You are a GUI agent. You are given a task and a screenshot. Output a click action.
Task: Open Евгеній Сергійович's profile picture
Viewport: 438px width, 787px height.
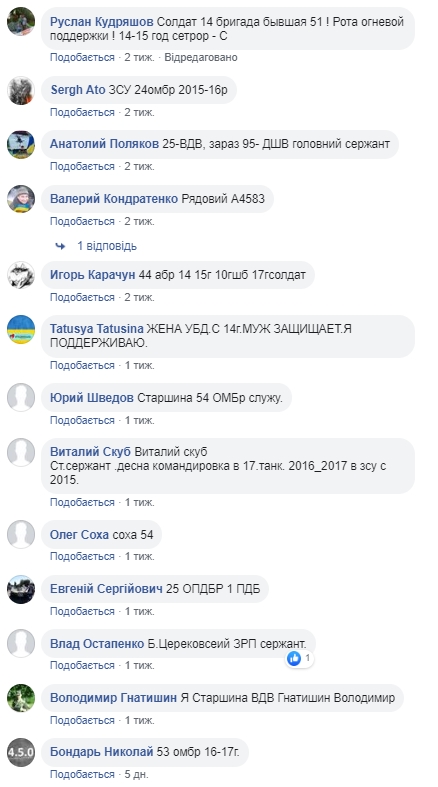pyautogui.click(x=21, y=589)
